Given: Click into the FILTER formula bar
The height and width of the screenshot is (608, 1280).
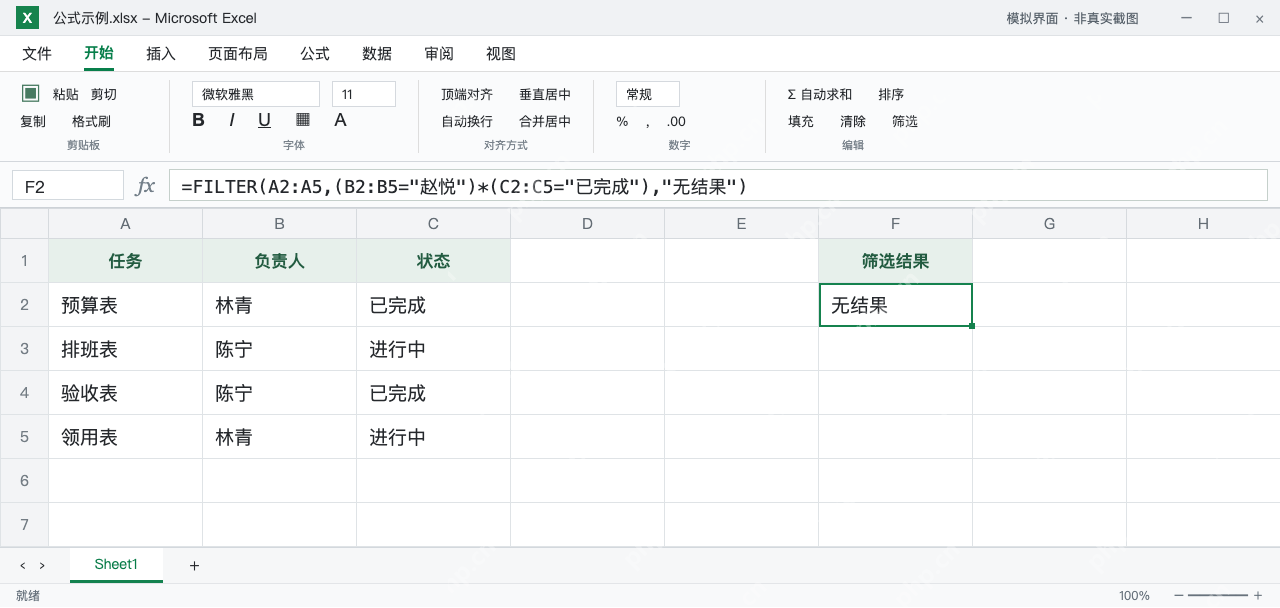Looking at the screenshot, I should (x=718, y=186).
